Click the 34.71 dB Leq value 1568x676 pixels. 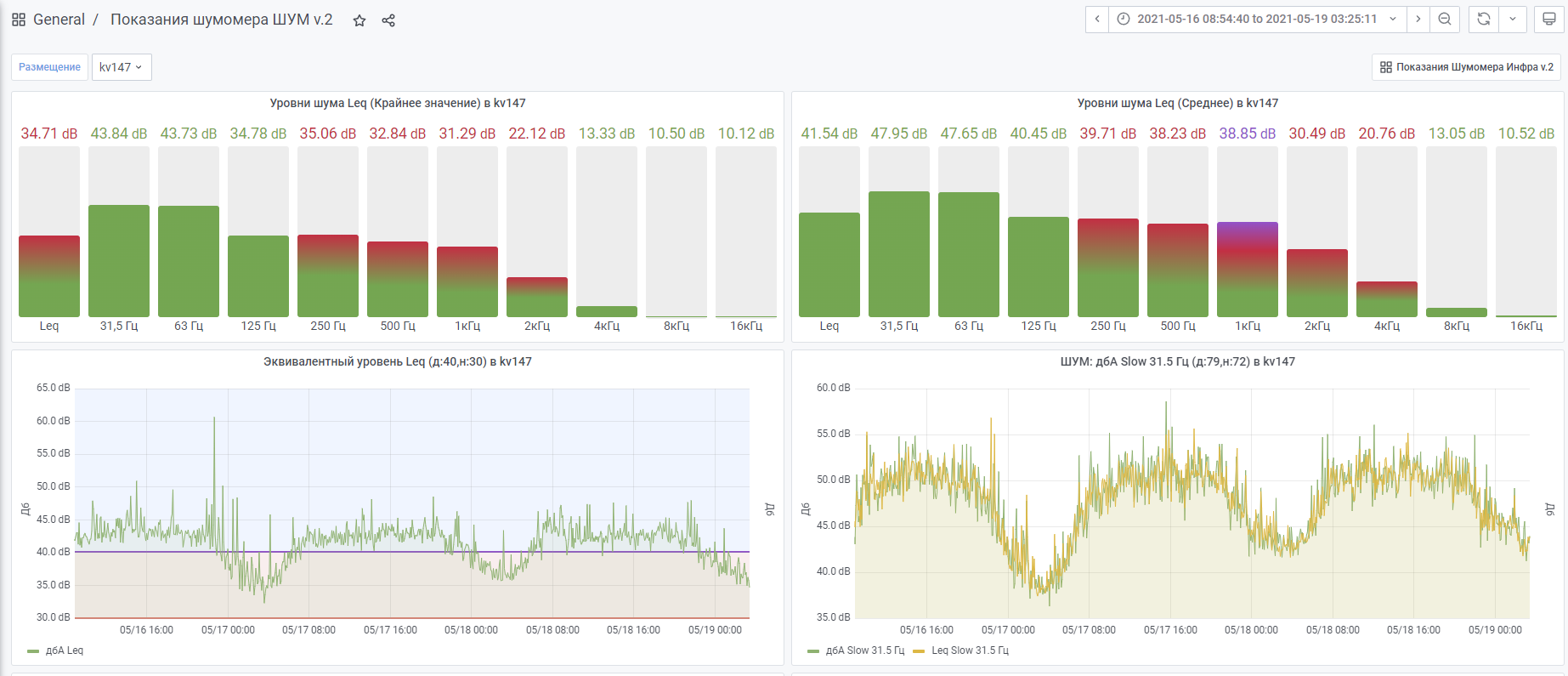(49, 133)
